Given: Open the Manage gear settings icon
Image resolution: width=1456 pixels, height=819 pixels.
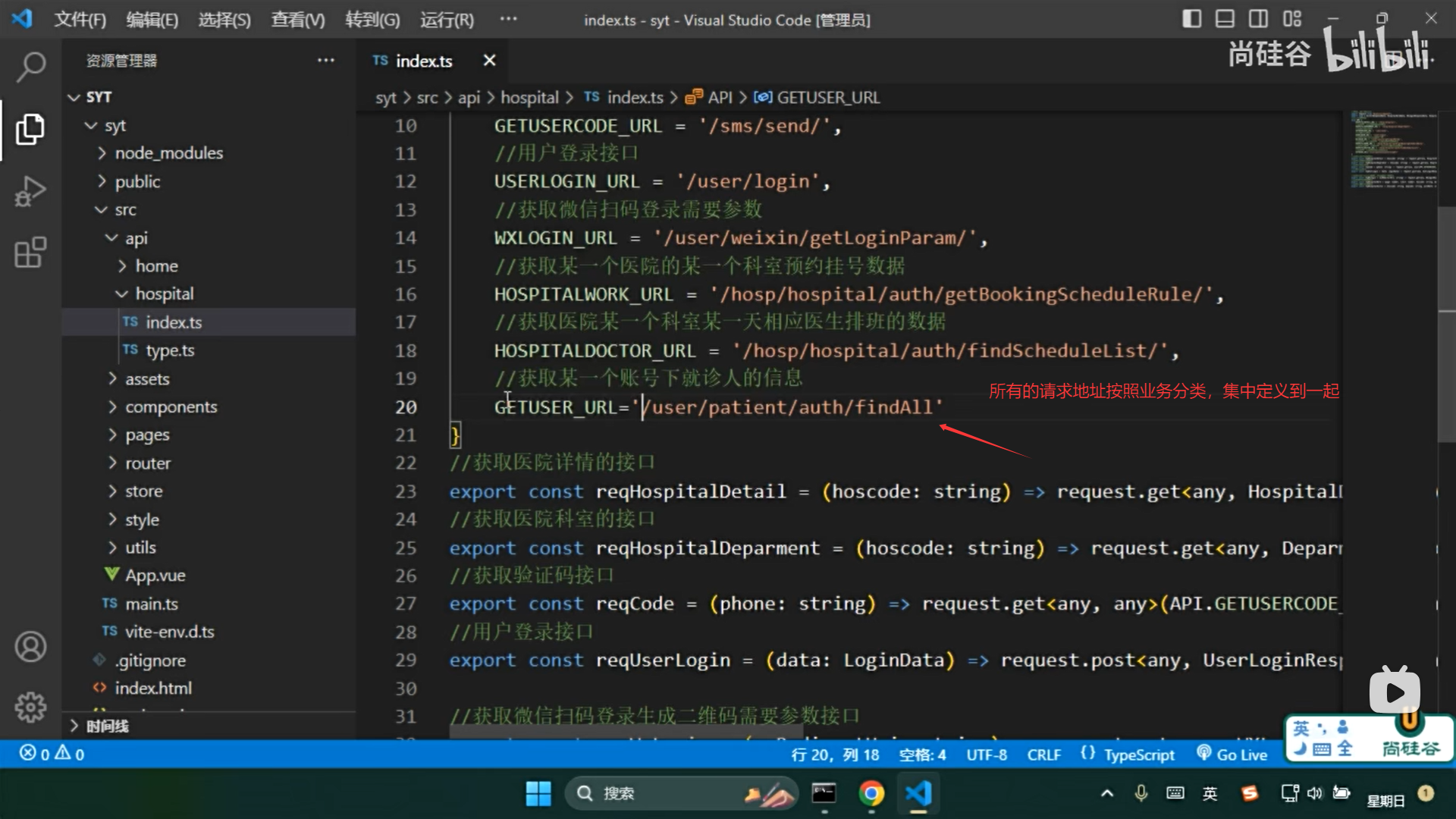Looking at the screenshot, I should pos(30,707).
